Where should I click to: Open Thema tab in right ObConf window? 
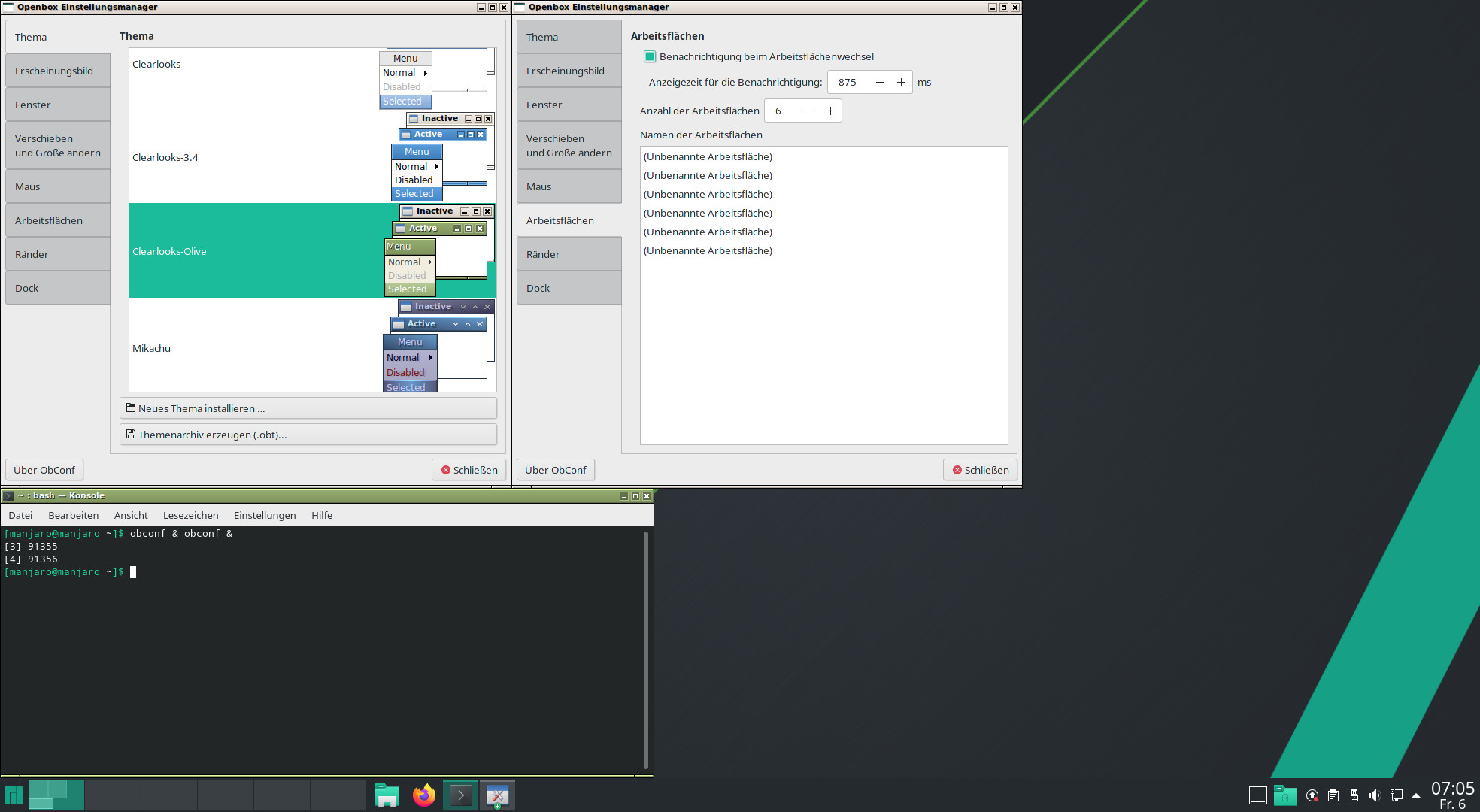pos(569,37)
